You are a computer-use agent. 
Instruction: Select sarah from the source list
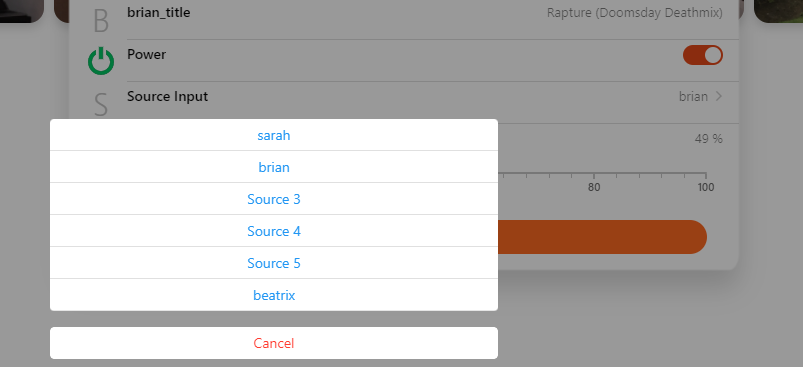(x=274, y=135)
